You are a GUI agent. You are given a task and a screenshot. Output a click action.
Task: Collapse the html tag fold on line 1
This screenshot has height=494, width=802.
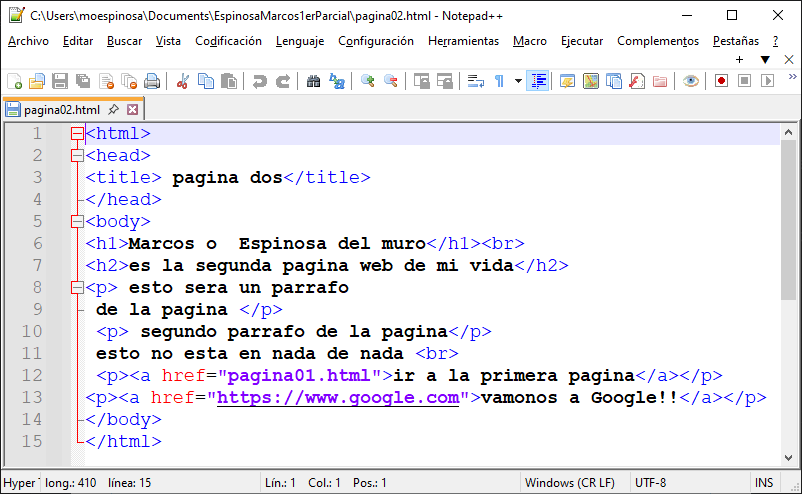[77, 133]
